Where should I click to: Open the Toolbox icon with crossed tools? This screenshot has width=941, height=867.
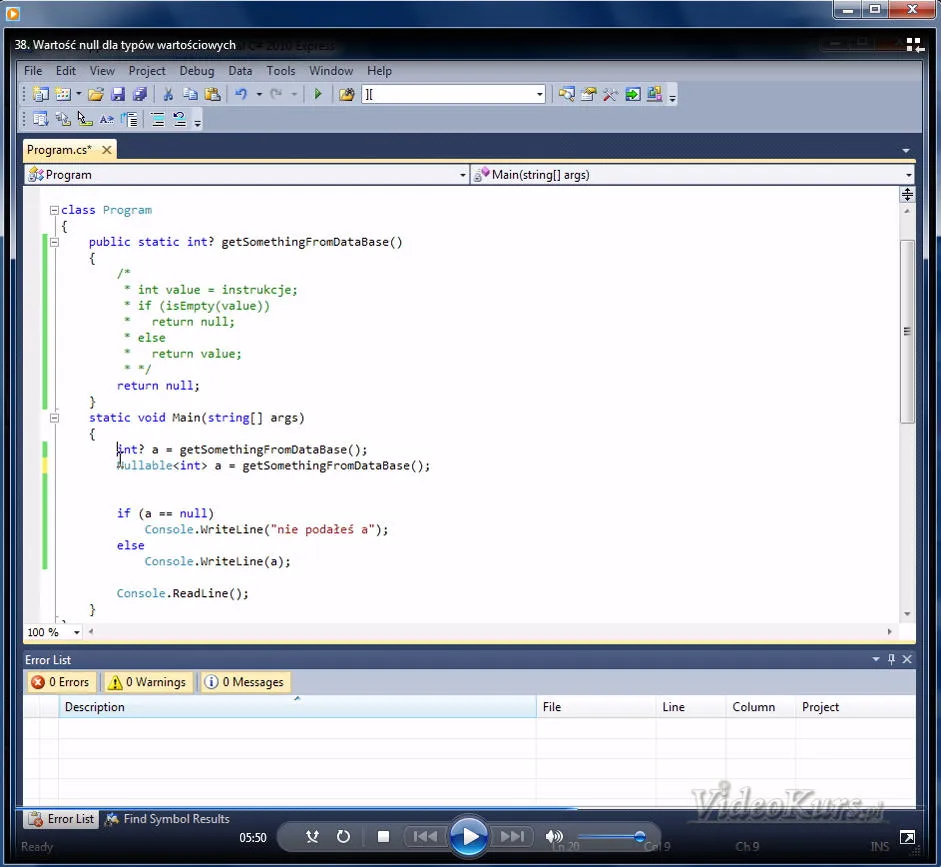tap(610, 94)
